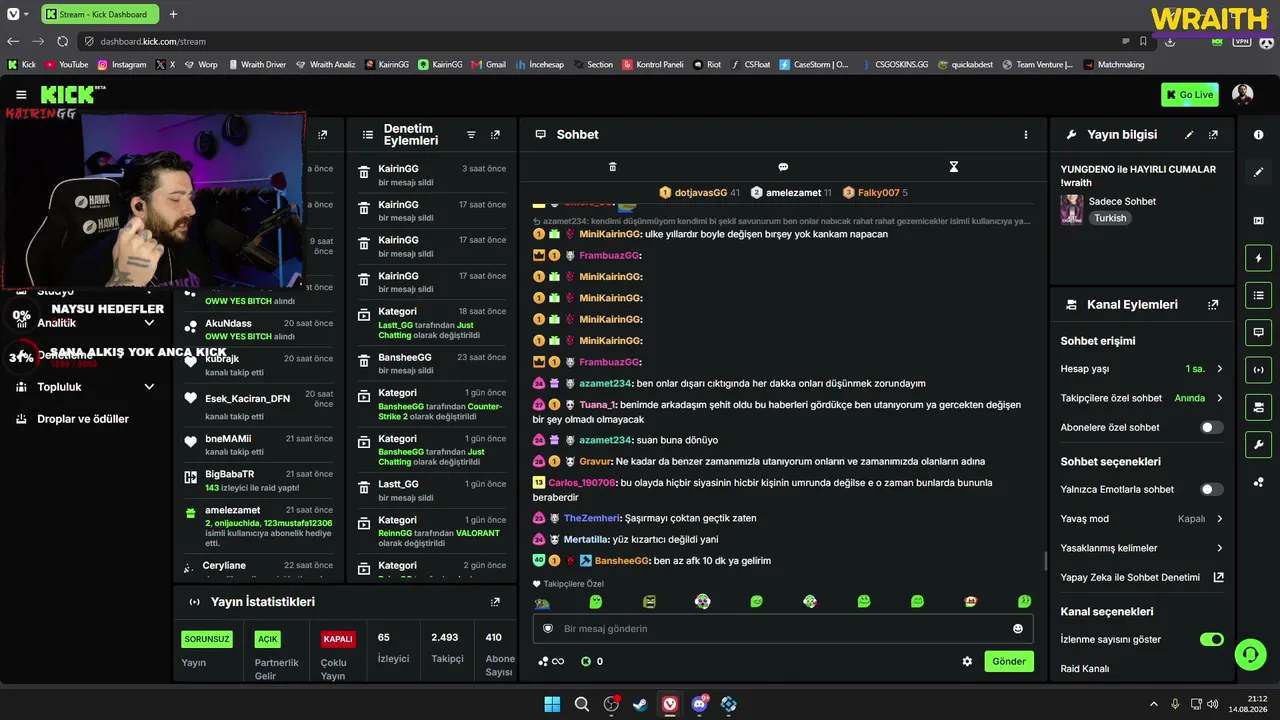Click the hourglass icon in chat toolbar
Screen dimensions: 1280x720
[x=954, y=167]
